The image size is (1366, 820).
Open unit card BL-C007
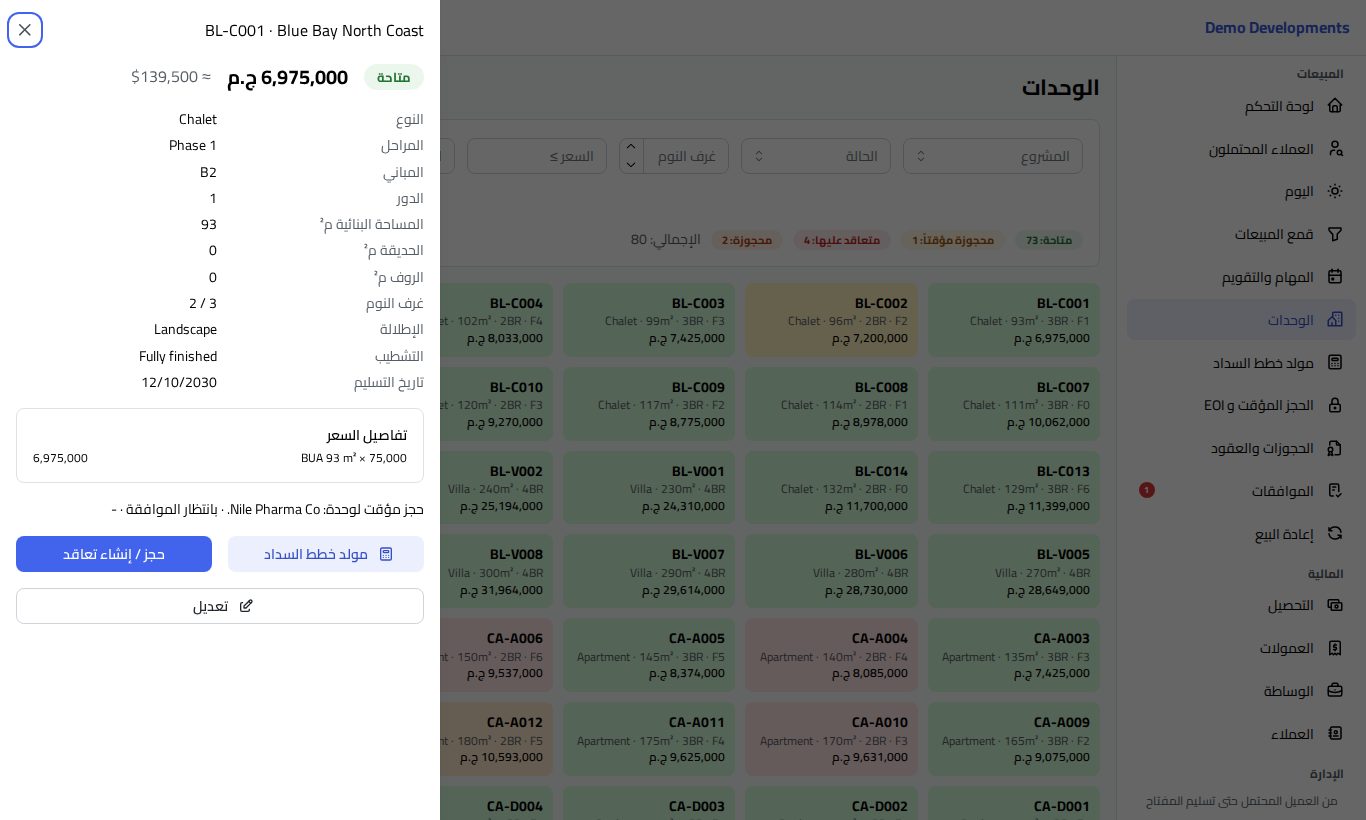click(1014, 404)
